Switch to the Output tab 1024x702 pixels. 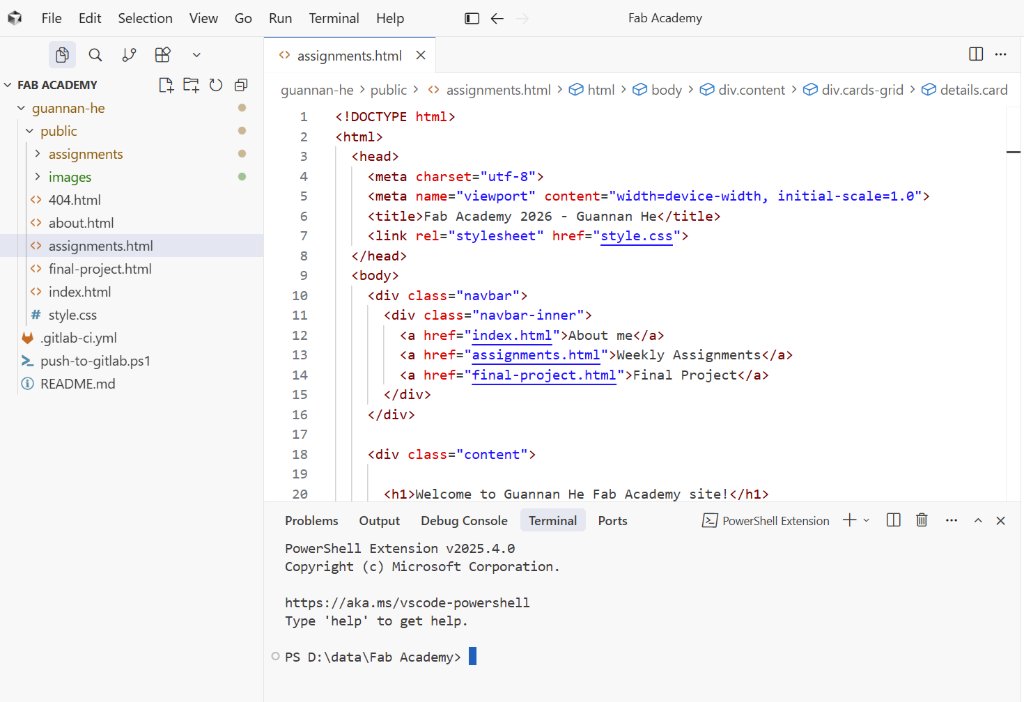(379, 520)
